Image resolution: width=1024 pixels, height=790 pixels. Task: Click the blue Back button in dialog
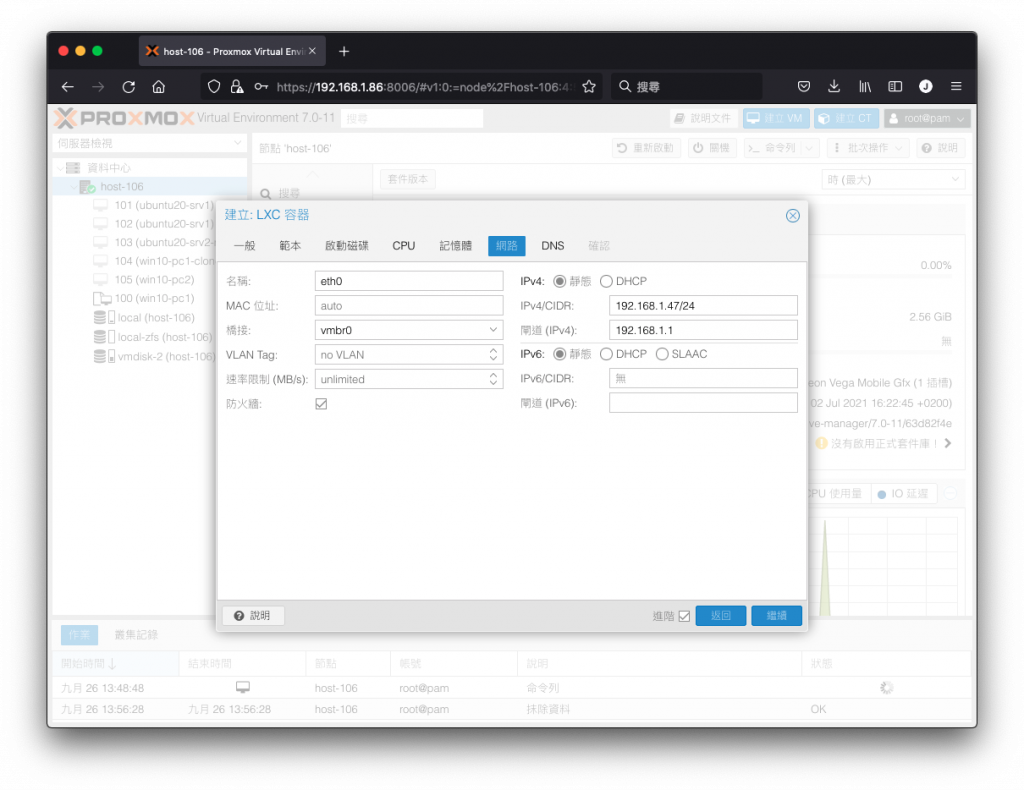tap(720, 616)
